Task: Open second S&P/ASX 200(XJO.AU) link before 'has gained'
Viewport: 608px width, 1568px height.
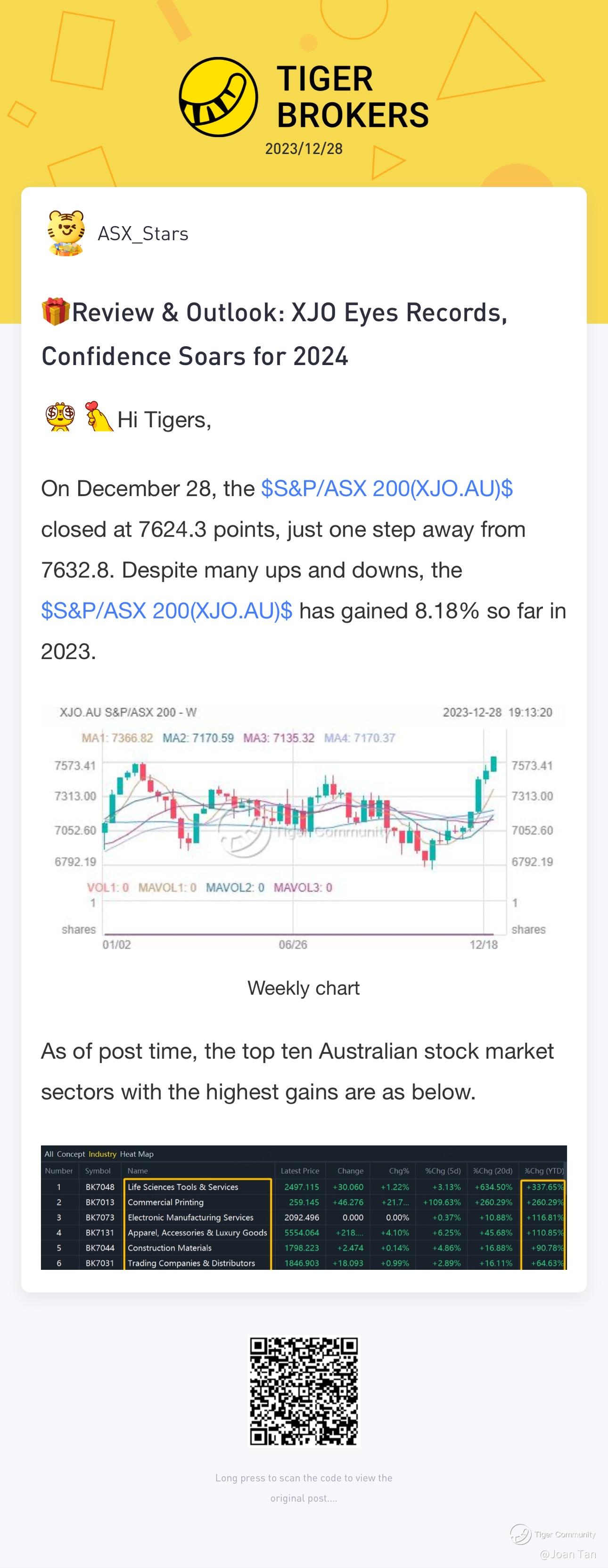Action: pos(166,610)
